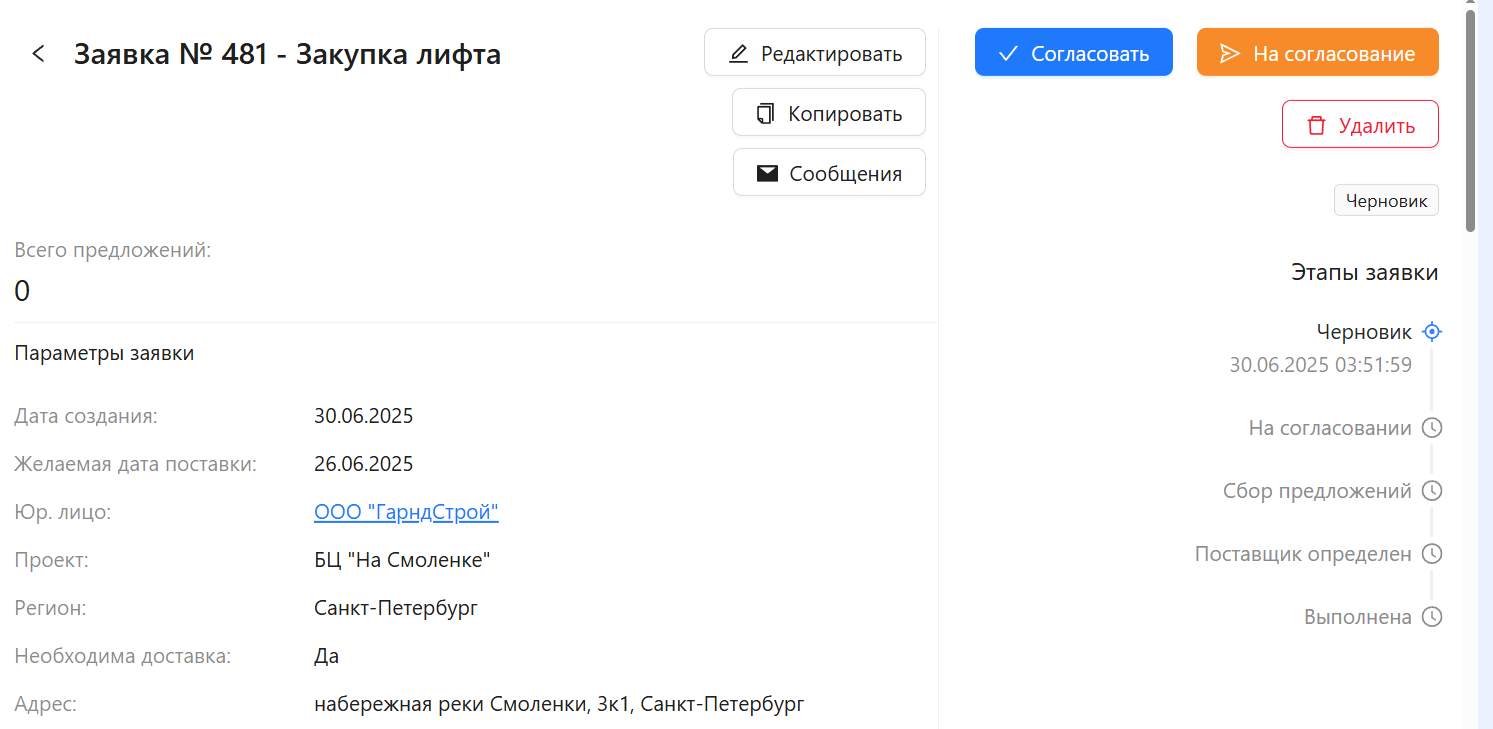Click desired delivery date 26.06.2025
This screenshot has width=1493, height=729.
pos(364,464)
